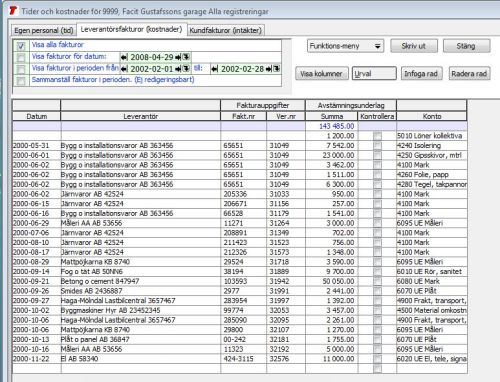Switch to the 'Egen personal (tid)' tab
This screenshot has height=382, width=500.
44,30
